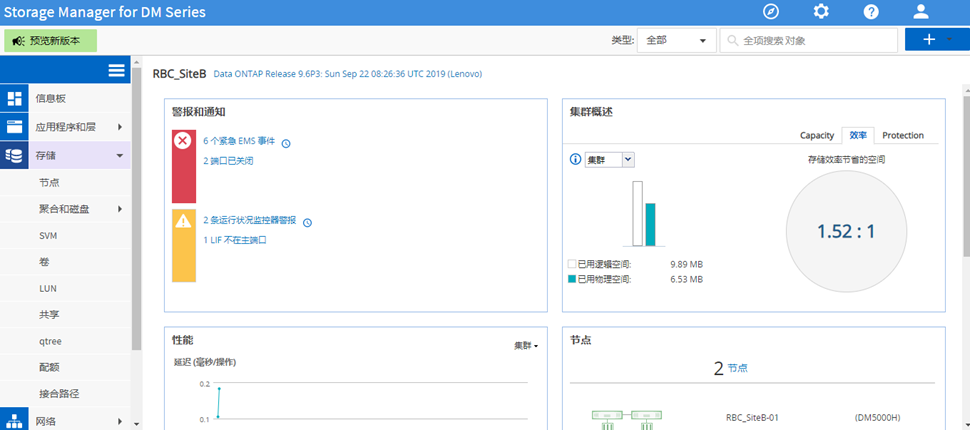This screenshot has height=430, width=970.
Task: Click the blue info icon beside cluster dropdown
Action: pos(575,159)
